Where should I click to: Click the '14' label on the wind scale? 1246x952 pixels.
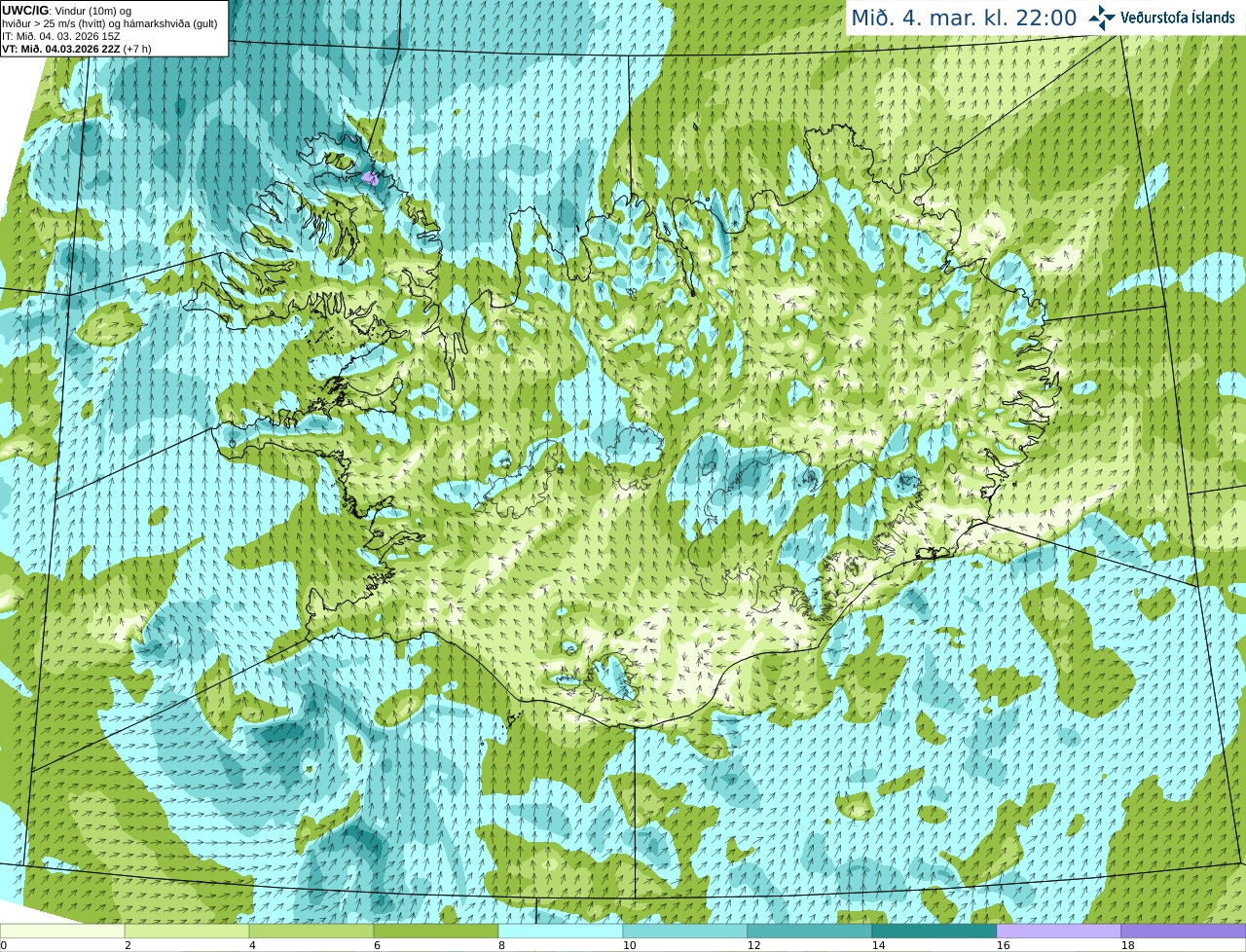tap(878, 945)
